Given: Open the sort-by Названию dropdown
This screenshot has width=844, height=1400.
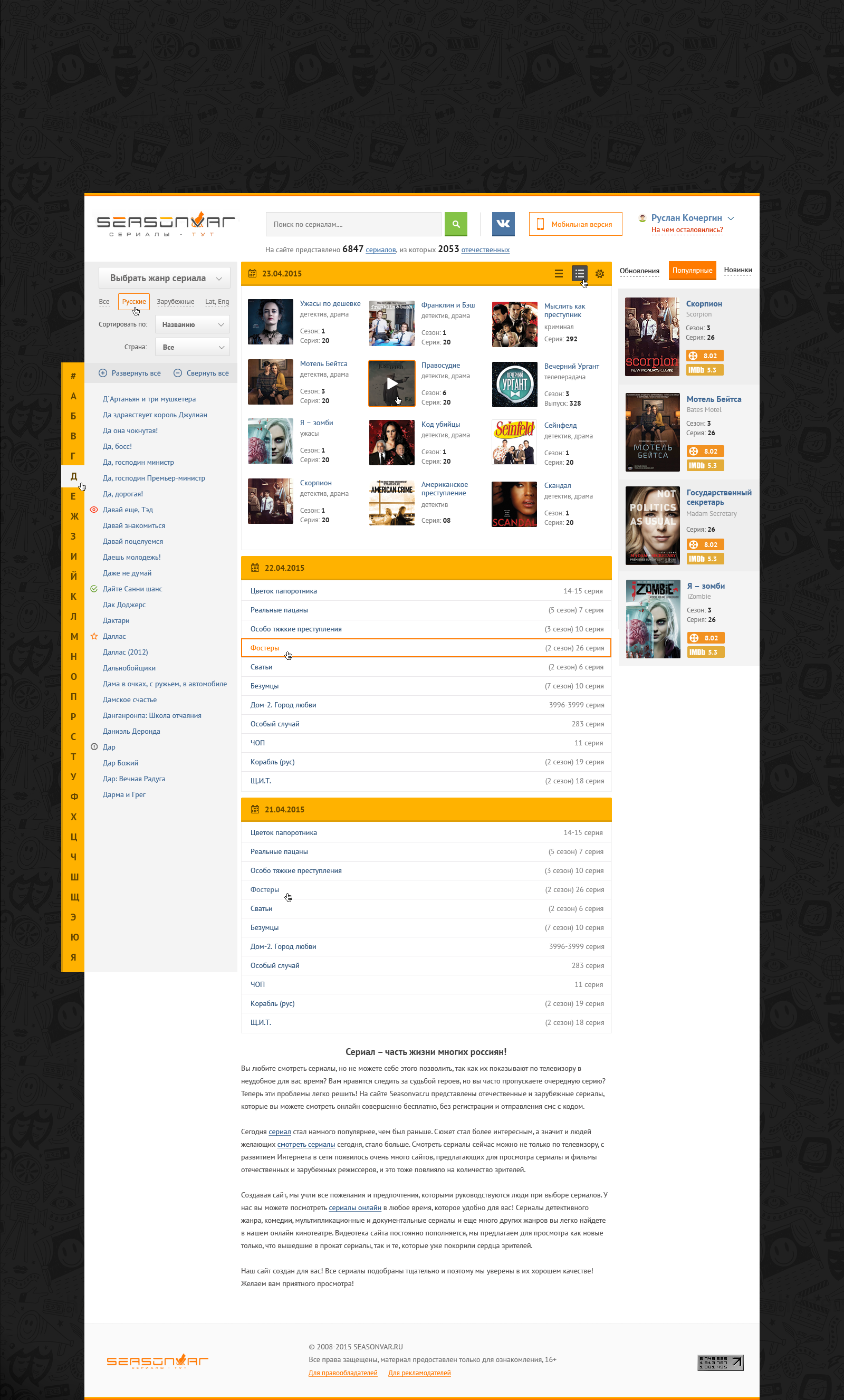Looking at the screenshot, I should [192, 324].
